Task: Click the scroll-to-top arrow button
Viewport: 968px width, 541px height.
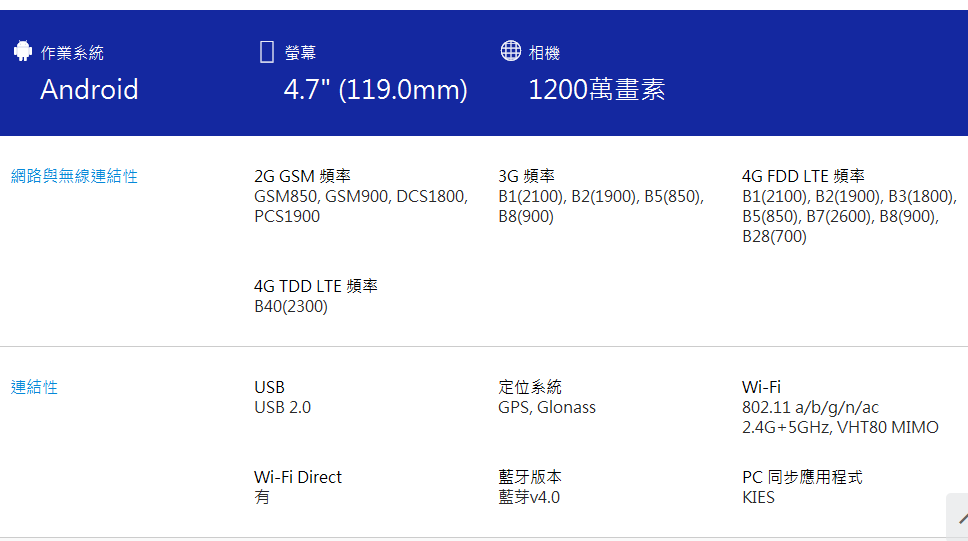Action: coord(960,518)
